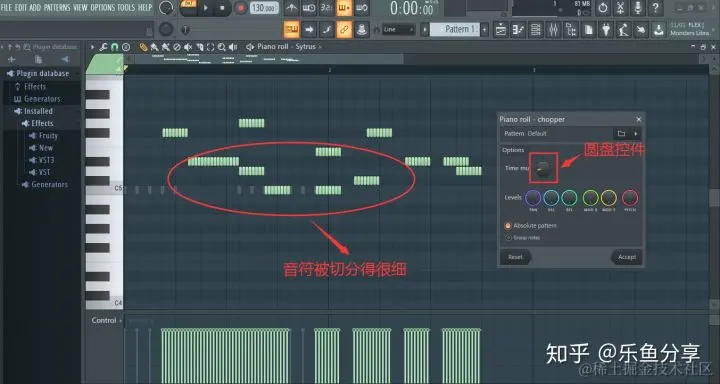Open the Channel rack icon

[x=536, y=30]
